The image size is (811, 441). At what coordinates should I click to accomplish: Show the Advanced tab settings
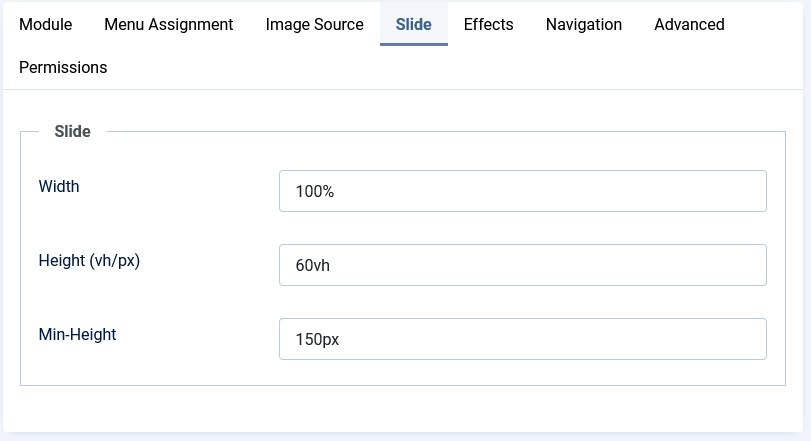(x=689, y=24)
